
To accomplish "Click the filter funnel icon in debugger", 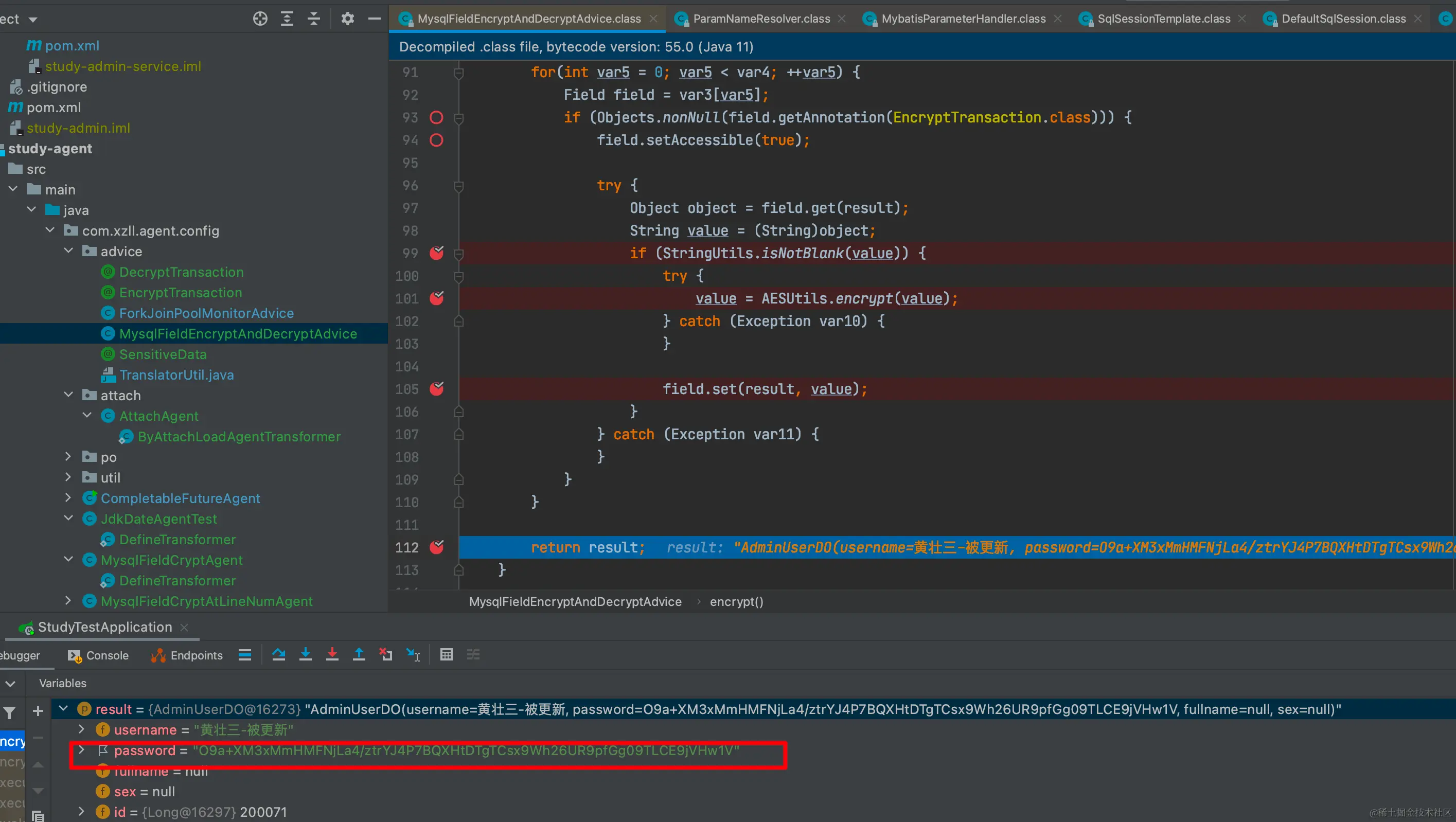I will [10, 713].
